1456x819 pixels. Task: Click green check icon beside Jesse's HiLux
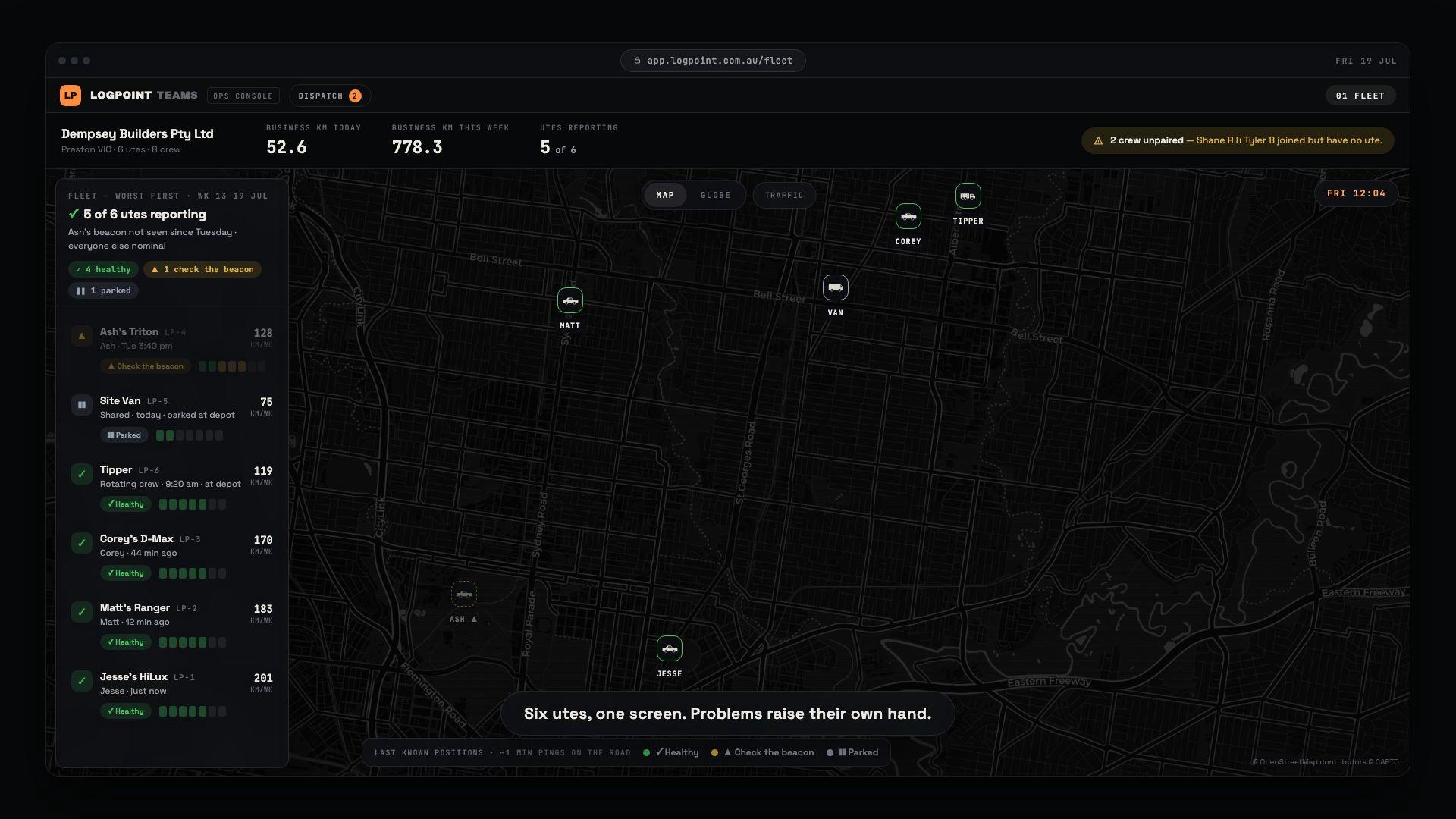coord(82,681)
